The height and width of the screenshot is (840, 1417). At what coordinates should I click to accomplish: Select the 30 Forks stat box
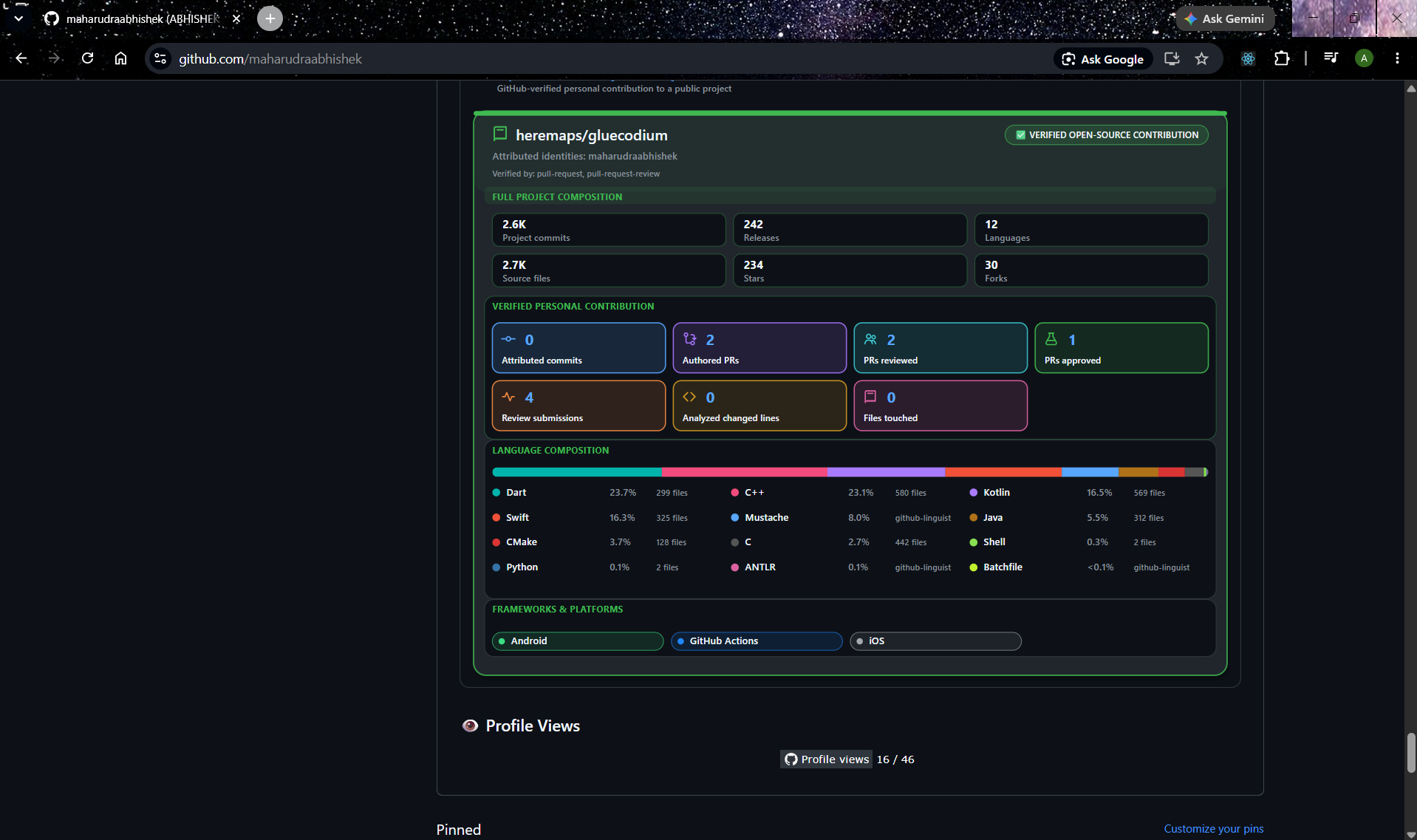tap(1090, 270)
